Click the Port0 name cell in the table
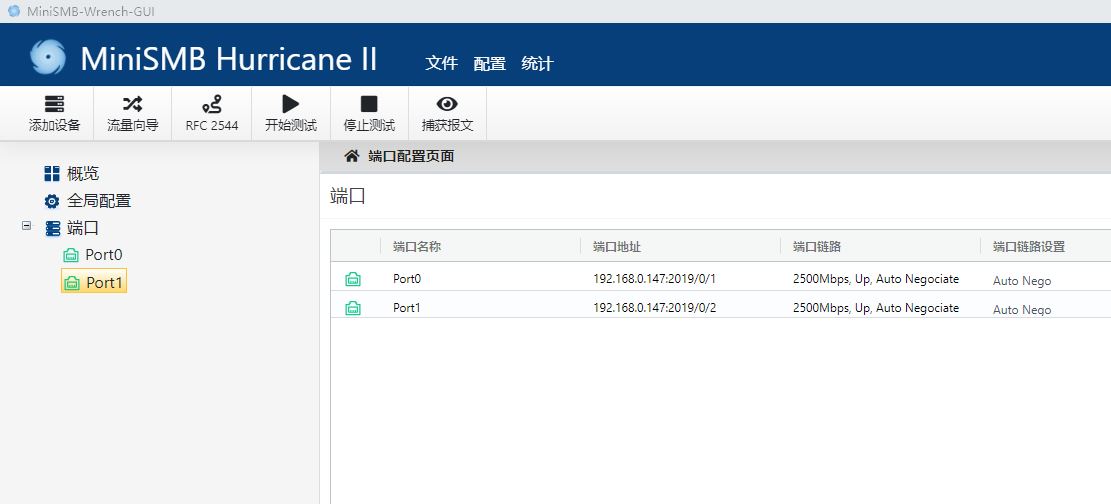 [407, 279]
